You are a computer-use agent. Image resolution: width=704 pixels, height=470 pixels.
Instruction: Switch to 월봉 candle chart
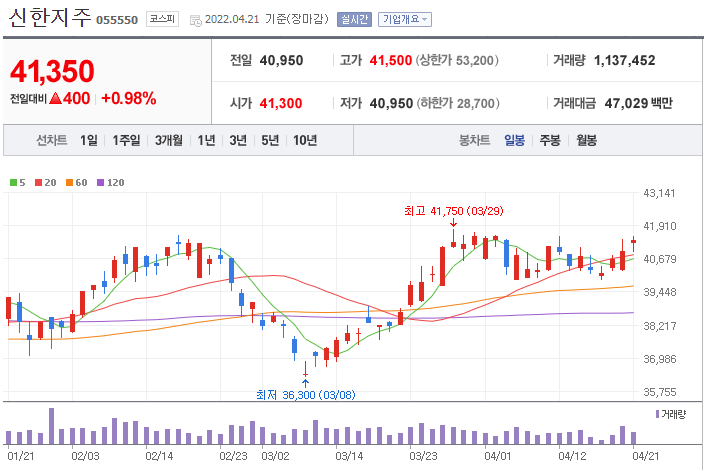pos(586,140)
